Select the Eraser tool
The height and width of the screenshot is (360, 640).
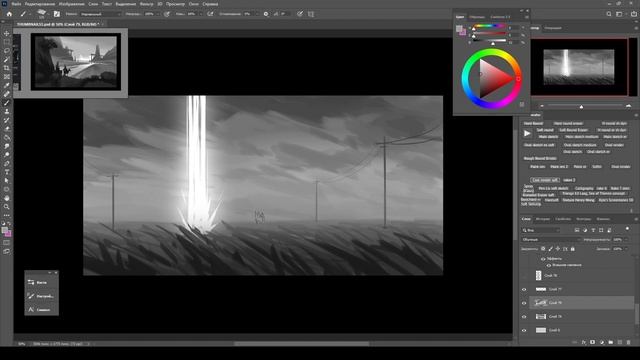[x=7, y=129]
